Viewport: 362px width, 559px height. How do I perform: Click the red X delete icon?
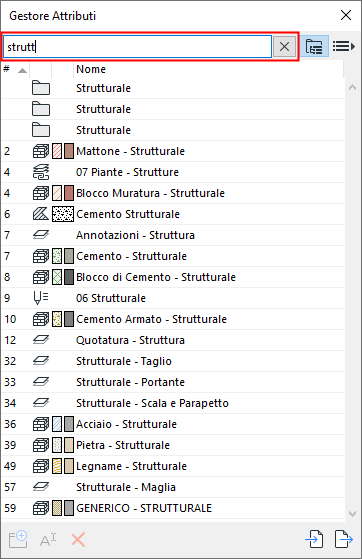pyautogui.click(x=78, y=540)
